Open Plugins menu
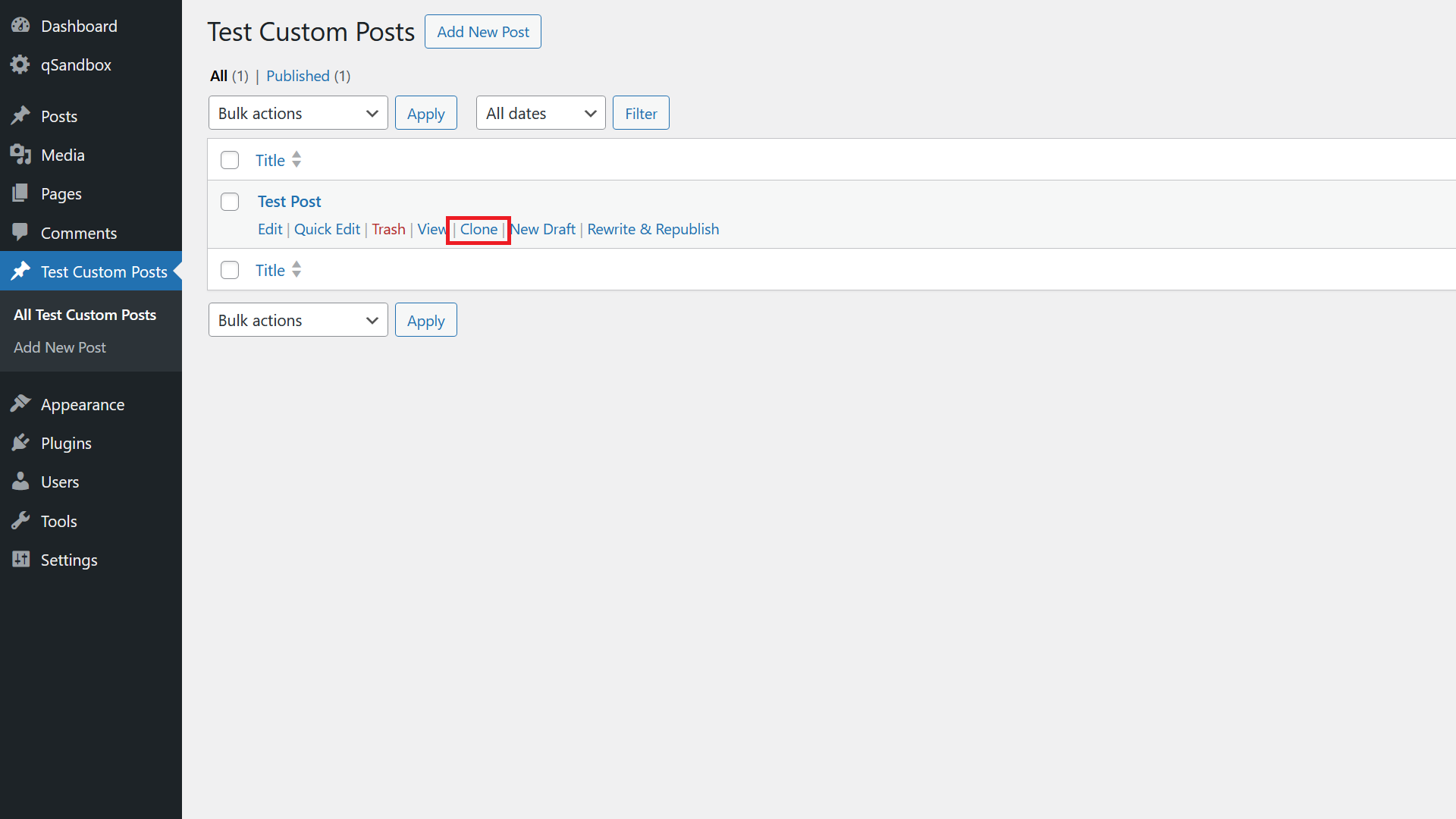 point(91,443)
